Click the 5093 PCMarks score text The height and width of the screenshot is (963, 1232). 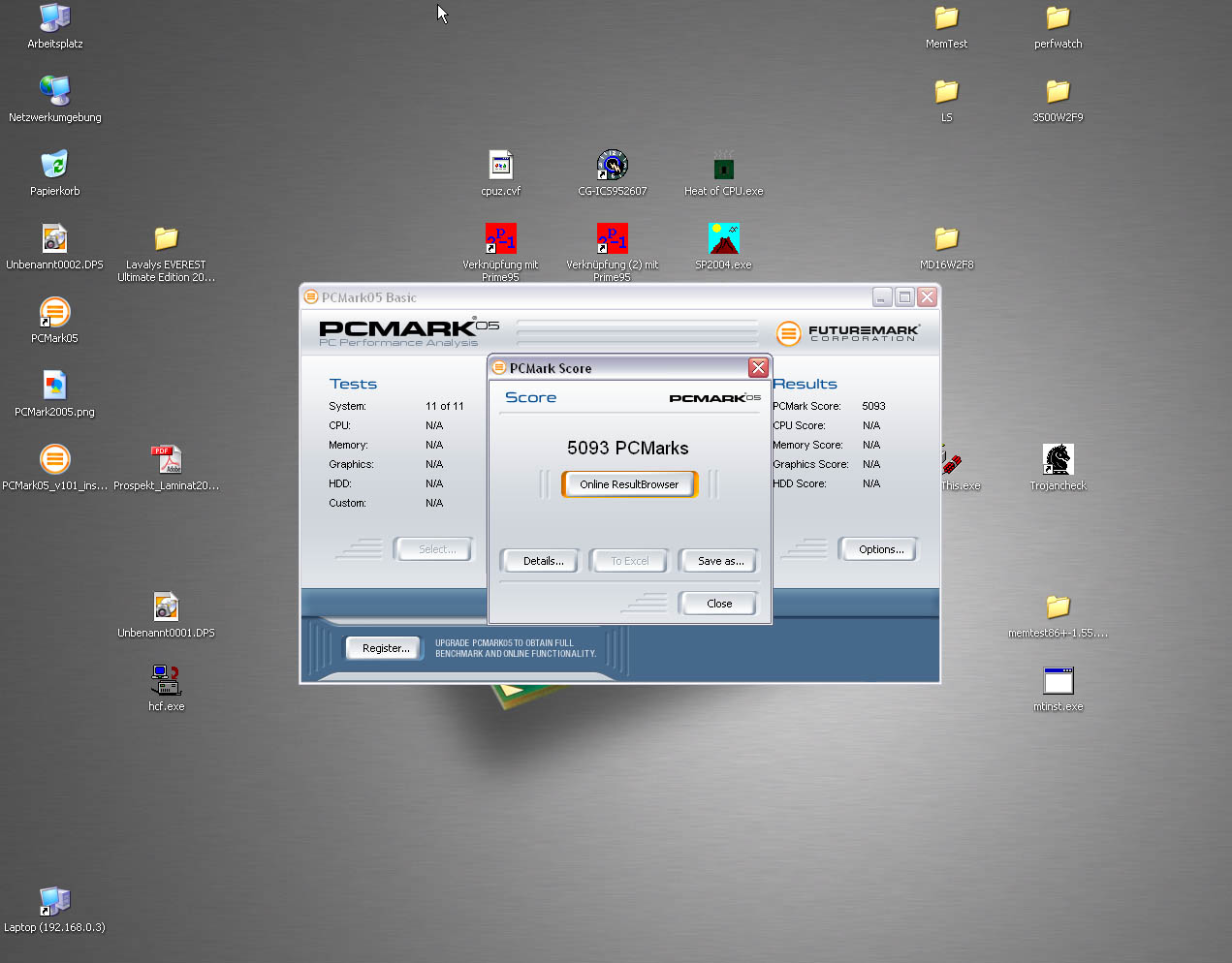click(628, 448)
